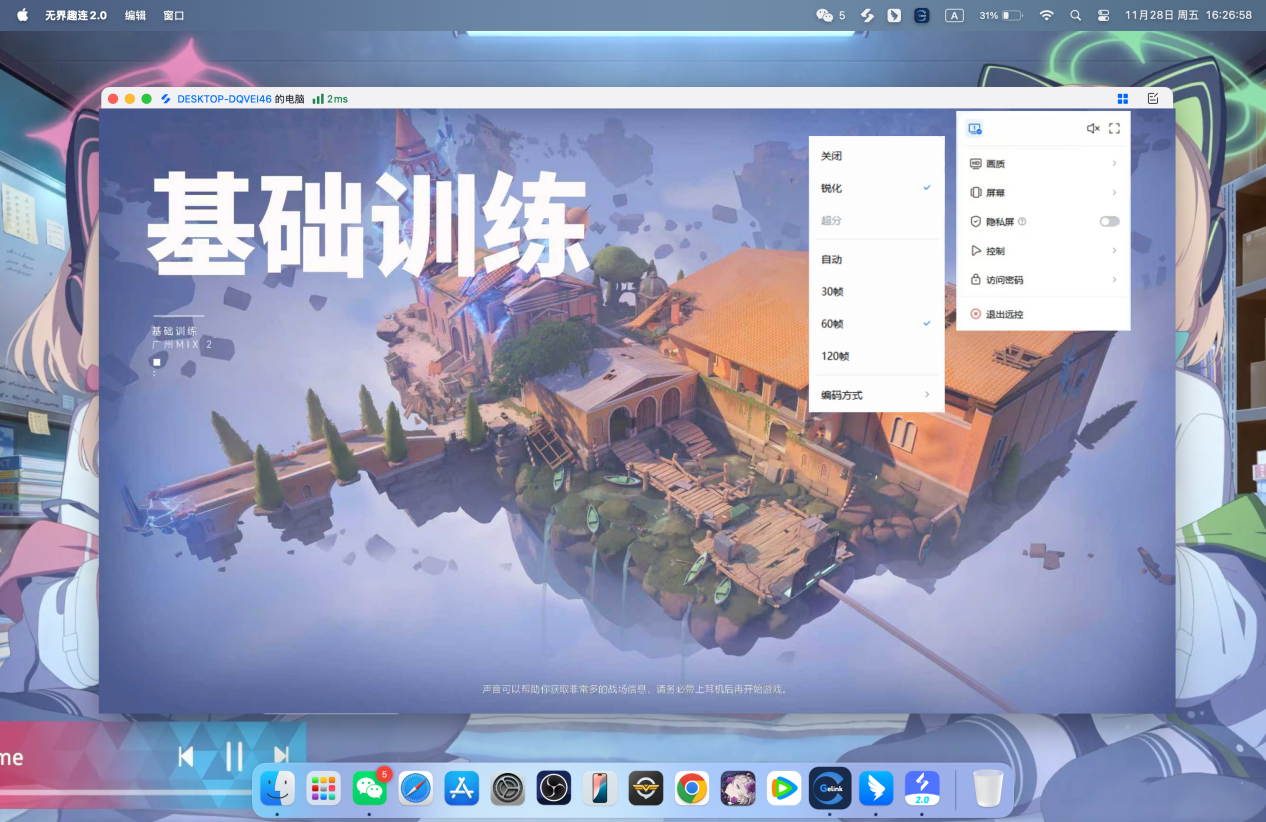Open the 画质 (image quality) settings
Viewport: 1266px width, 822px height.
(x=998, y=163)
